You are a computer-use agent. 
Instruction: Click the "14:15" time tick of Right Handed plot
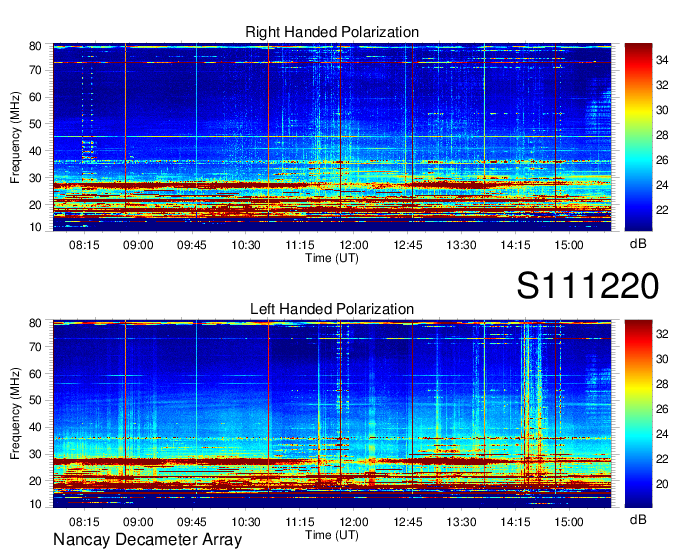point(515,245)
